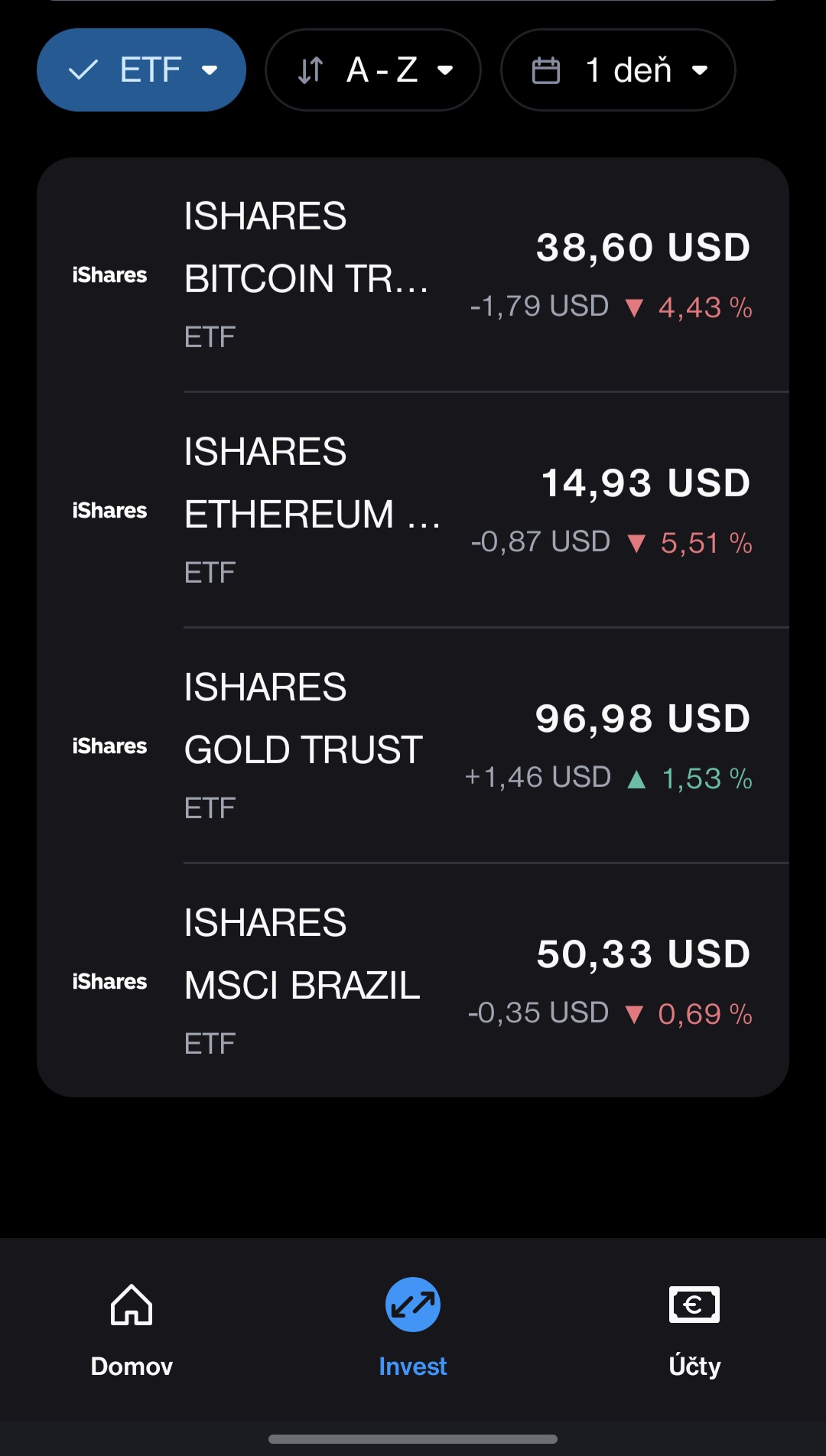Toggle the ETF filter checkmark
Screen dimensions: 826x1456
click(x=83, y=70)
